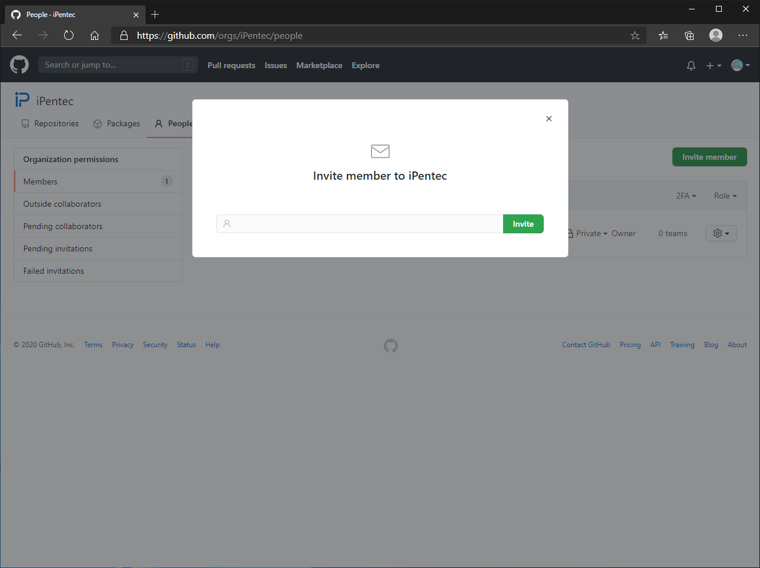Image resolution: width=760 pixels, height=568 pixels.
Task: Expand the create new plus menu
Action: click(x=713, y=65)
